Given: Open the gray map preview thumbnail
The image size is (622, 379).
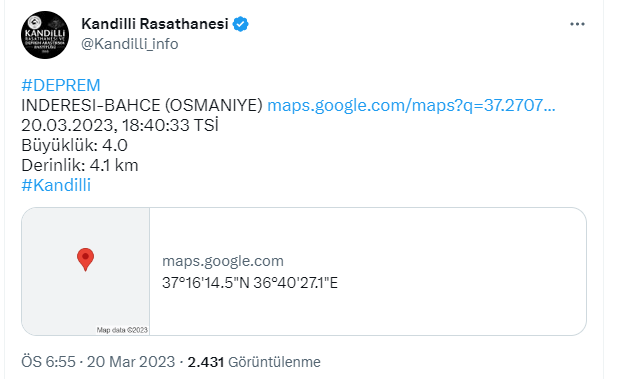Looking at the screenshot, I should 86,271.
